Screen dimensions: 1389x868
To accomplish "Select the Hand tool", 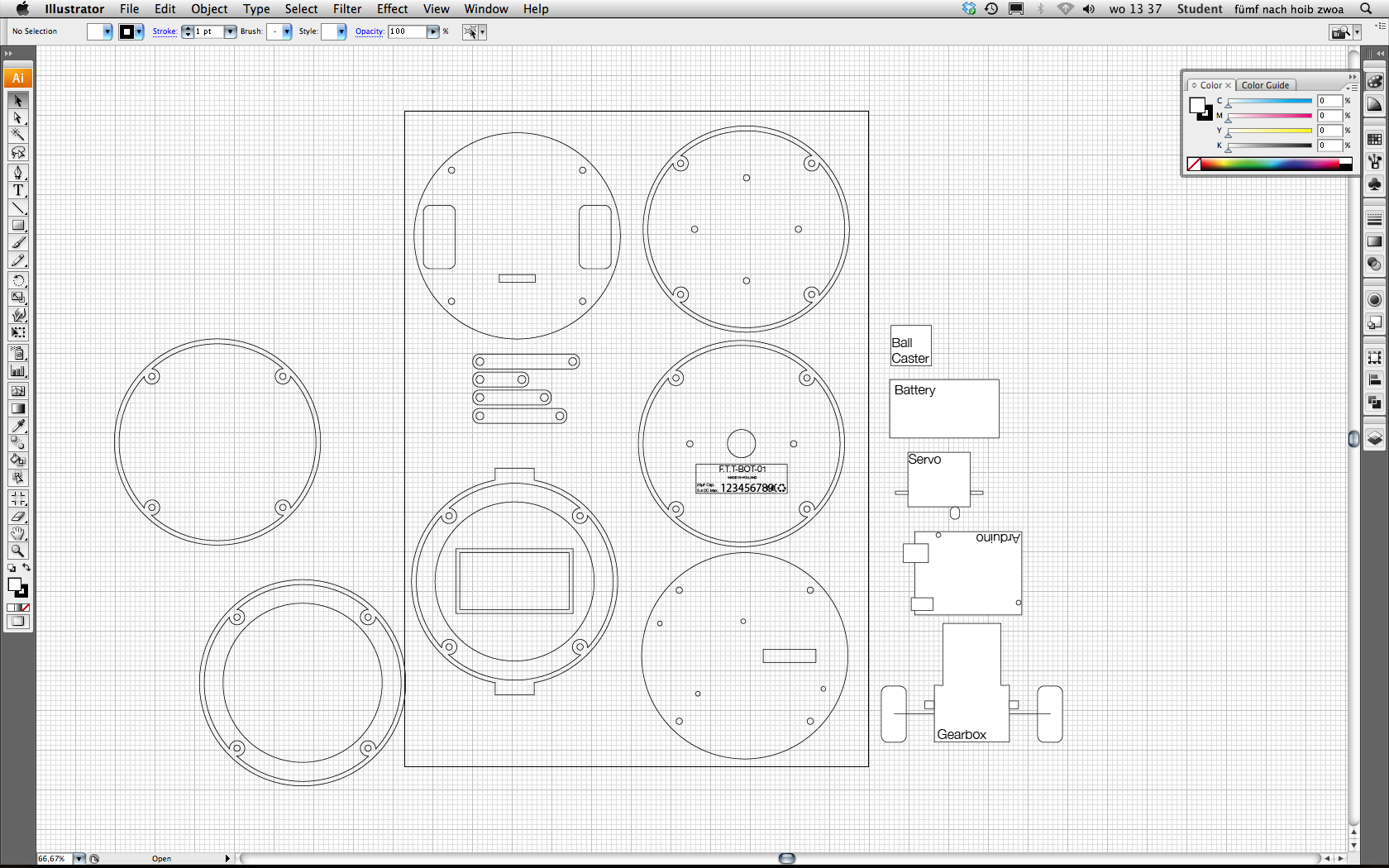I will pyautogui.click(x=18, y=534).
